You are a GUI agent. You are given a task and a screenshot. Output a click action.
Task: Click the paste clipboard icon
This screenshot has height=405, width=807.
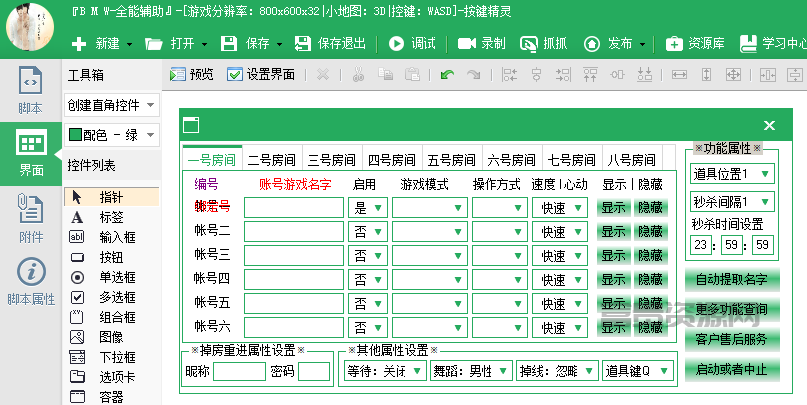412,75
